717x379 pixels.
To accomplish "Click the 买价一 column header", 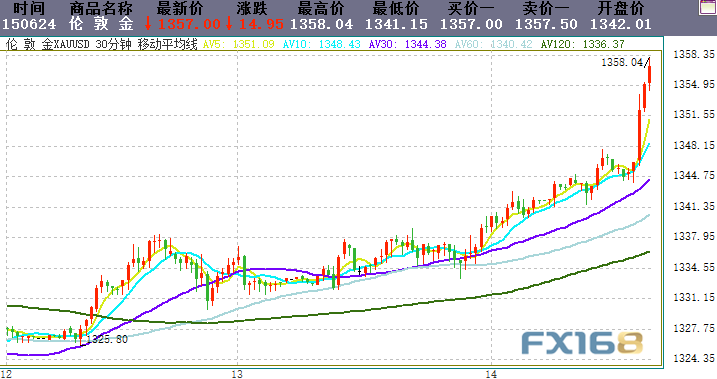I will tap(471, 8).
